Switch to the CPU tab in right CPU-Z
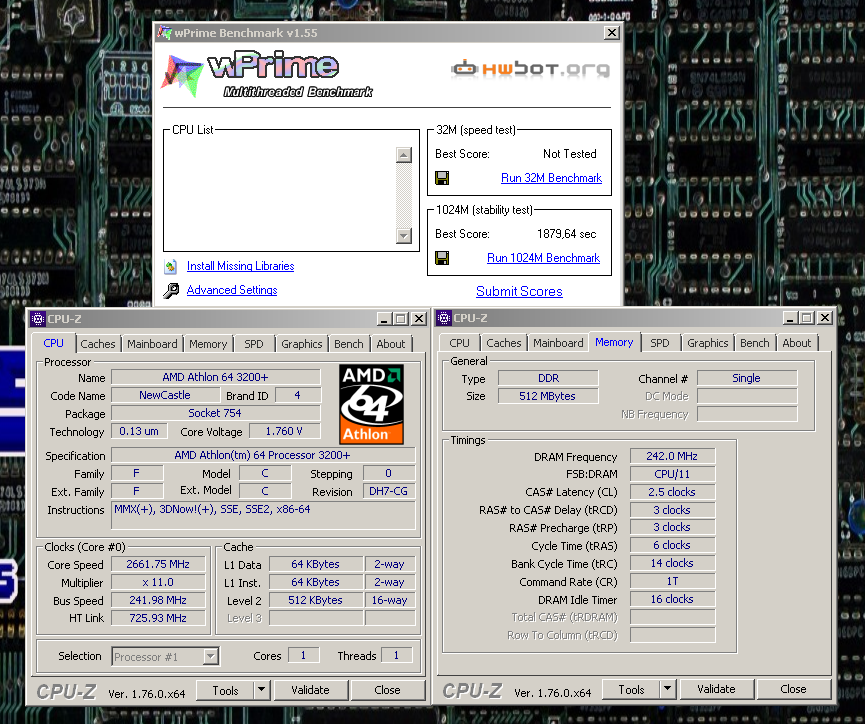 459,343
